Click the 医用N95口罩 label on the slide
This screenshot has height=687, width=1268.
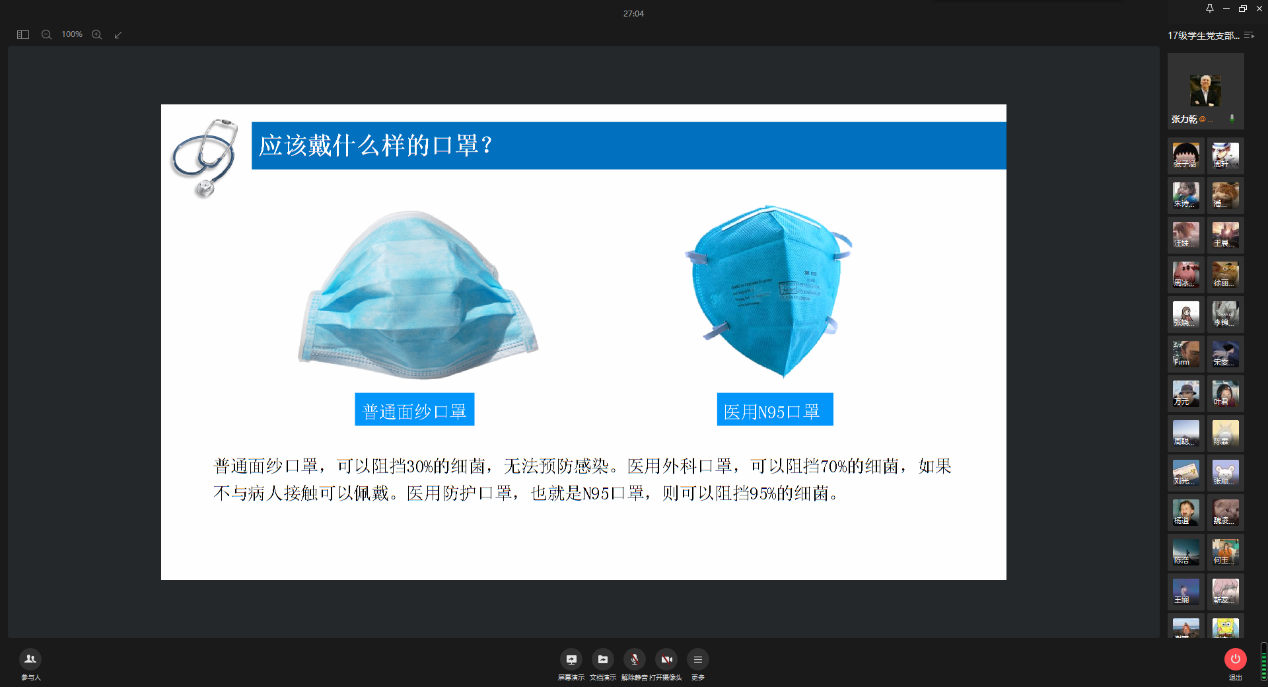tap(773, 410)
